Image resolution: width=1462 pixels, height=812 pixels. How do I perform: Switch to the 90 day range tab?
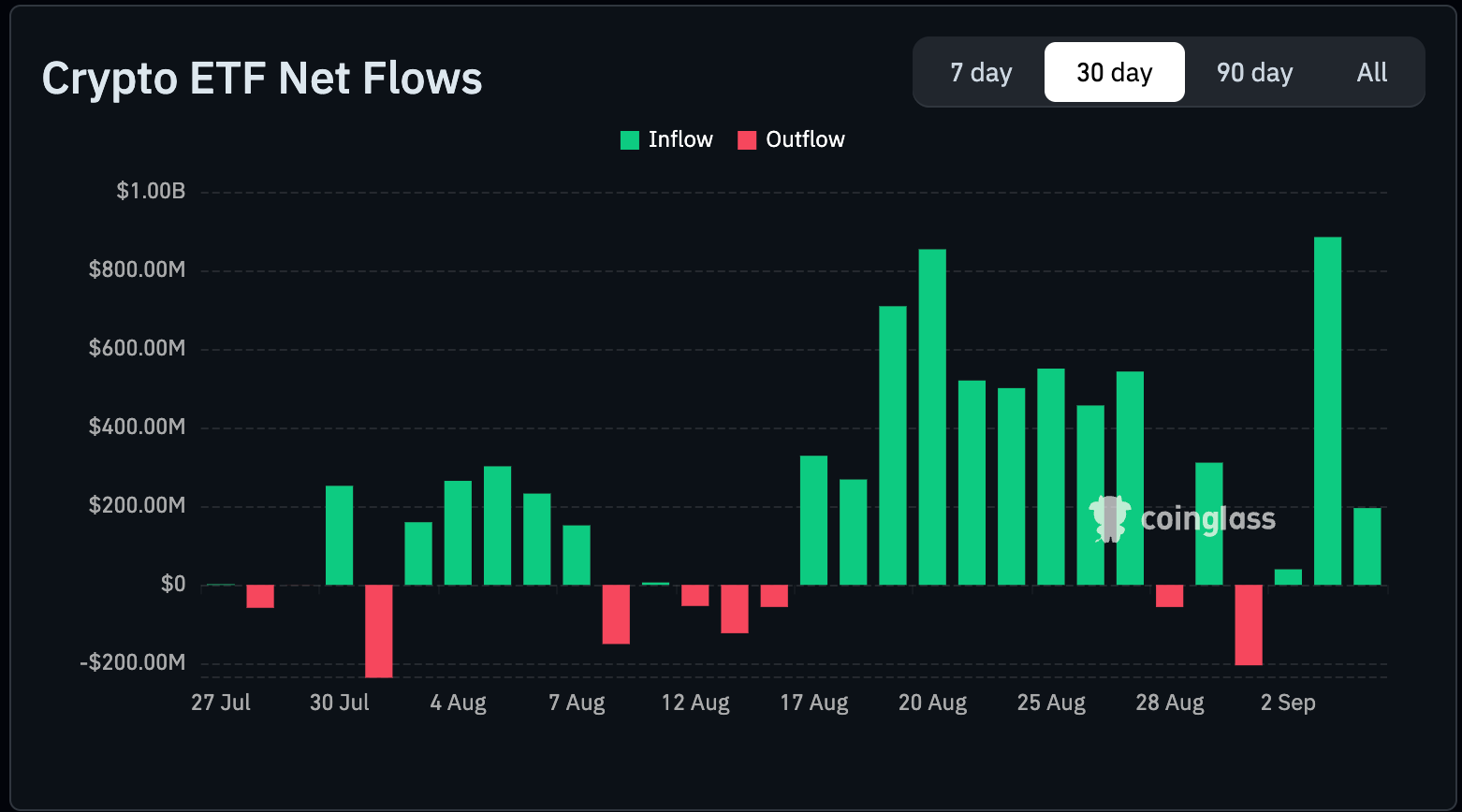click(x=1254, y=72)
